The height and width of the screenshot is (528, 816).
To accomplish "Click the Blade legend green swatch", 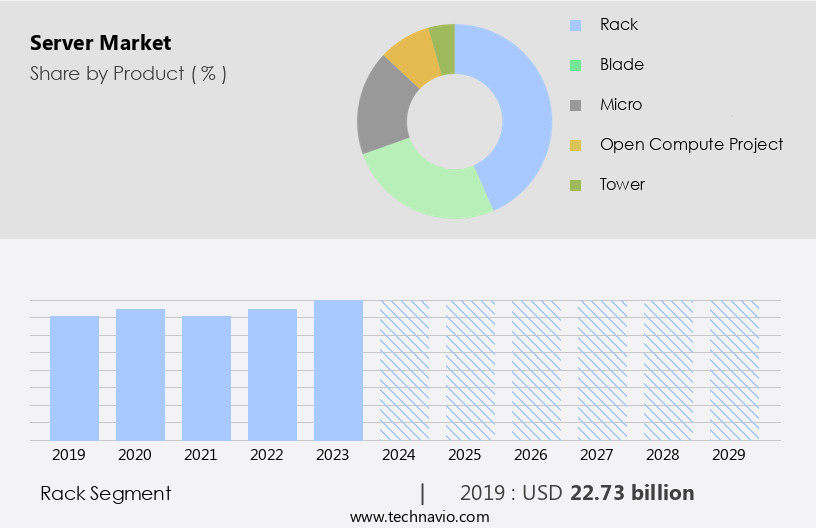I will 575,65.
